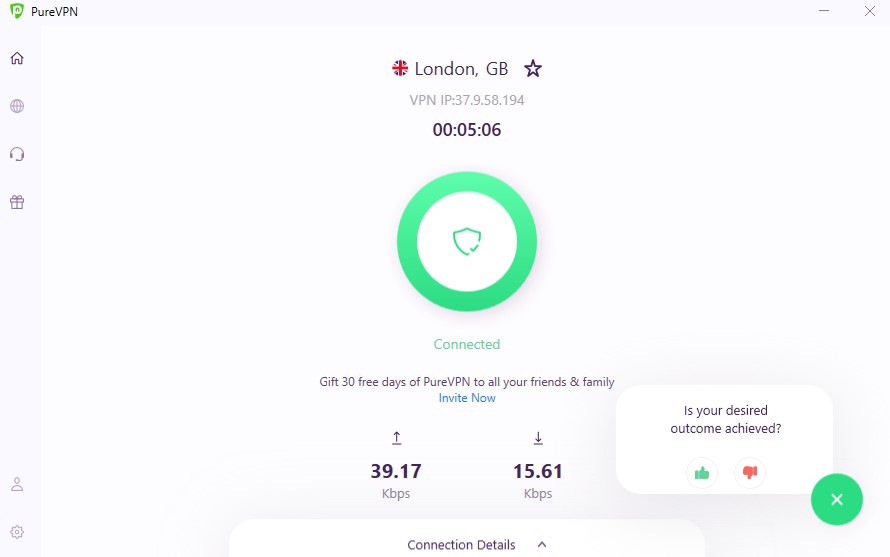
Task: Open the settings gear icon
Action: click(x=17, y=532)
